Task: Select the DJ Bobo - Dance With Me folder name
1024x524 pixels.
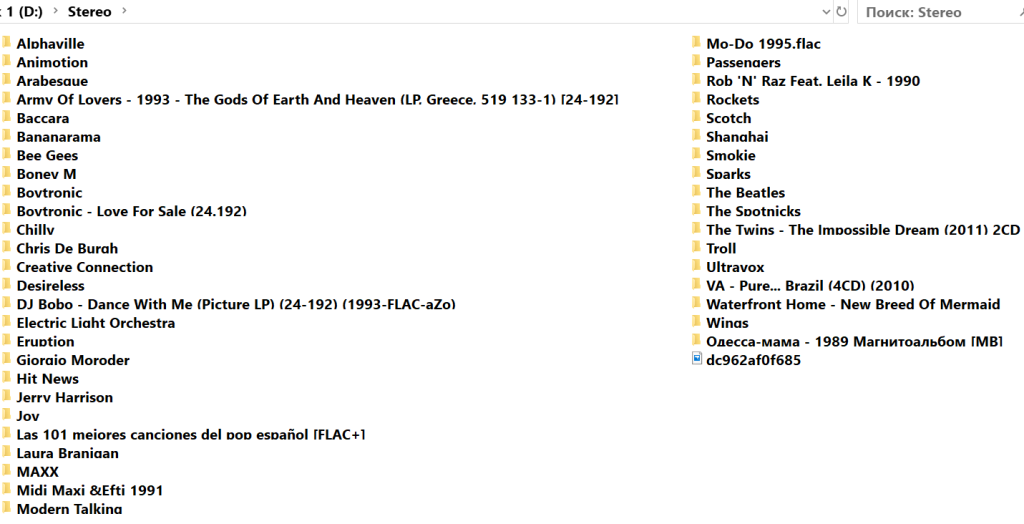Action: tap(236, 304)
